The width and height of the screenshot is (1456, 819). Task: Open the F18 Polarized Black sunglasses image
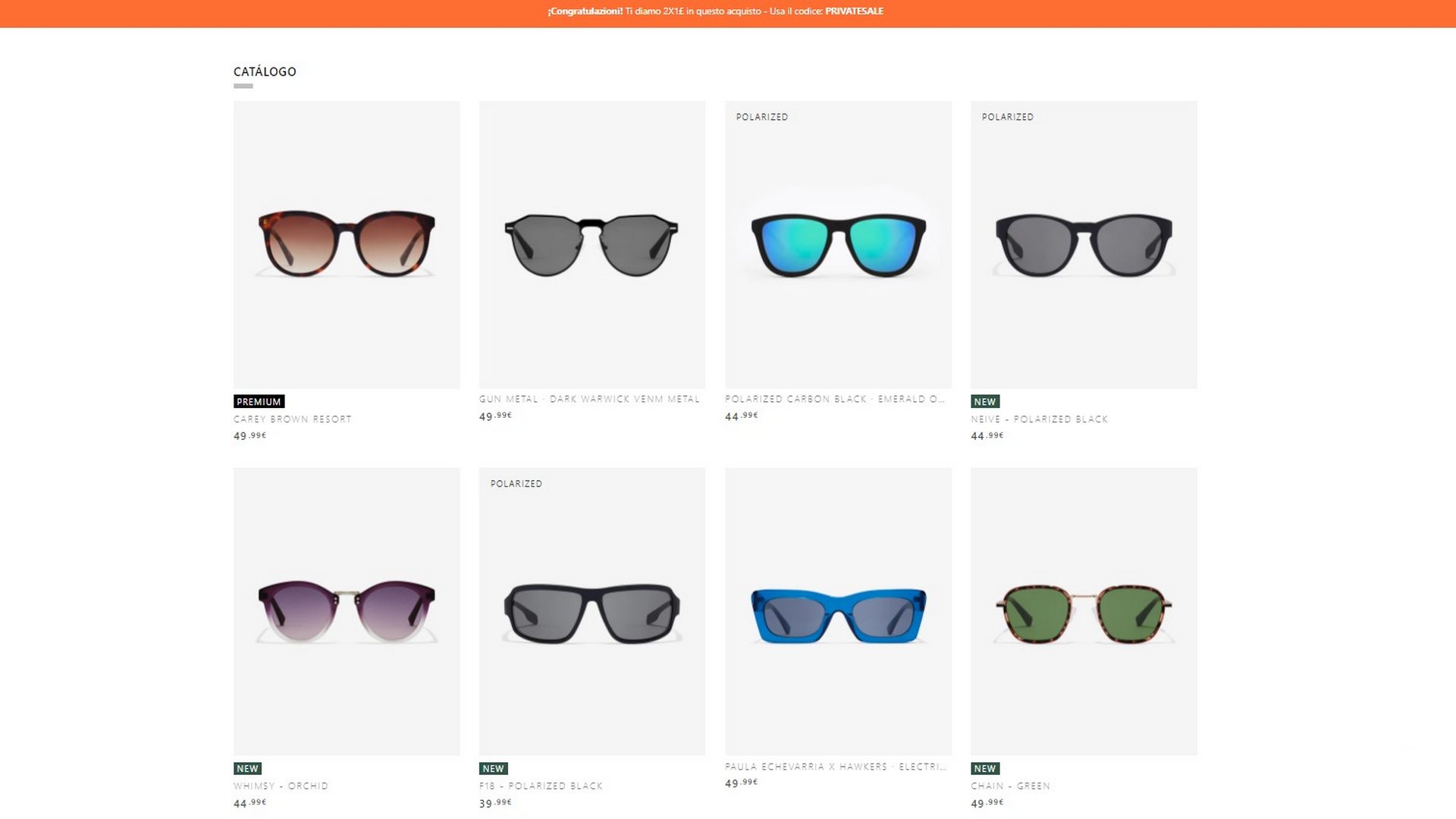click(x=592, y=611)
